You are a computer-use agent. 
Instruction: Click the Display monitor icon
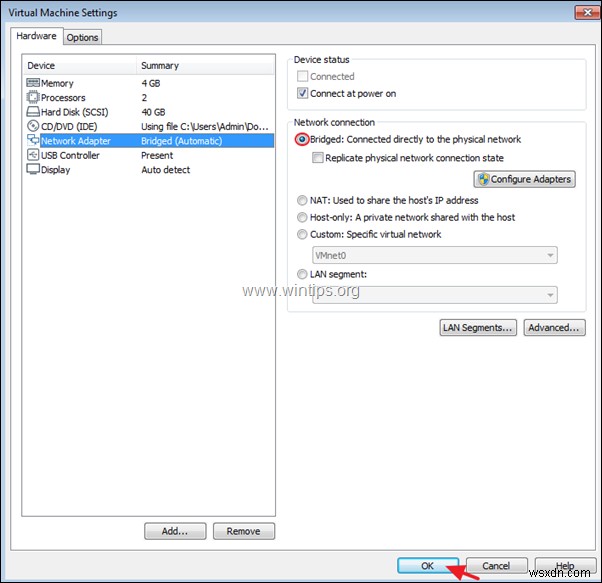coord(33,169)
